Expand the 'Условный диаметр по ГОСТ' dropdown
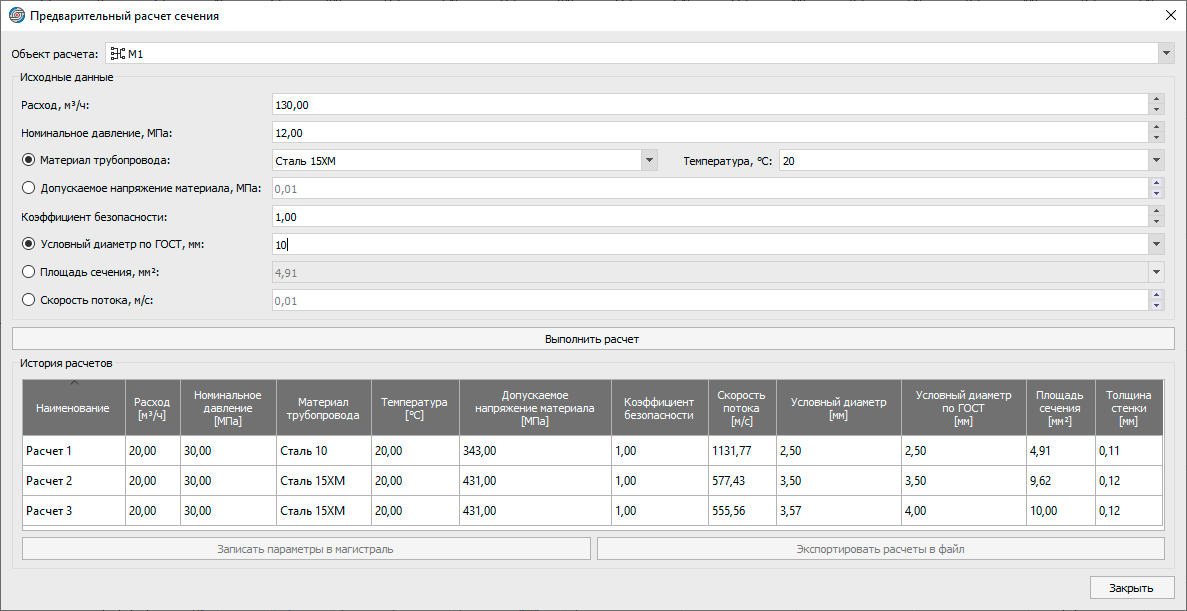The height and width of the screenshot is (611, 1187). coord(1156,244)
